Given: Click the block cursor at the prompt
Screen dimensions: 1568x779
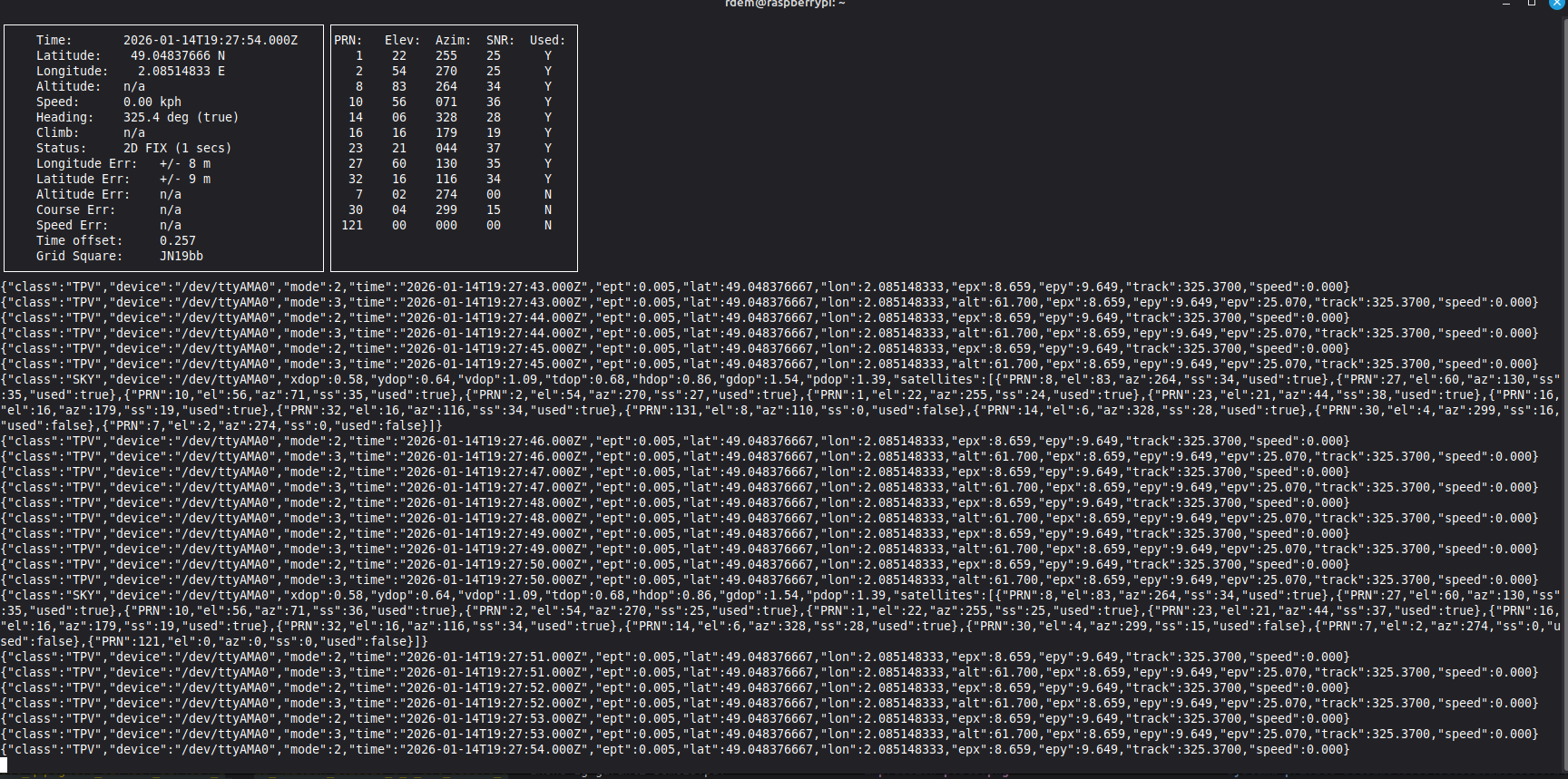Looking at the screenshot, I should coord(4,764).
